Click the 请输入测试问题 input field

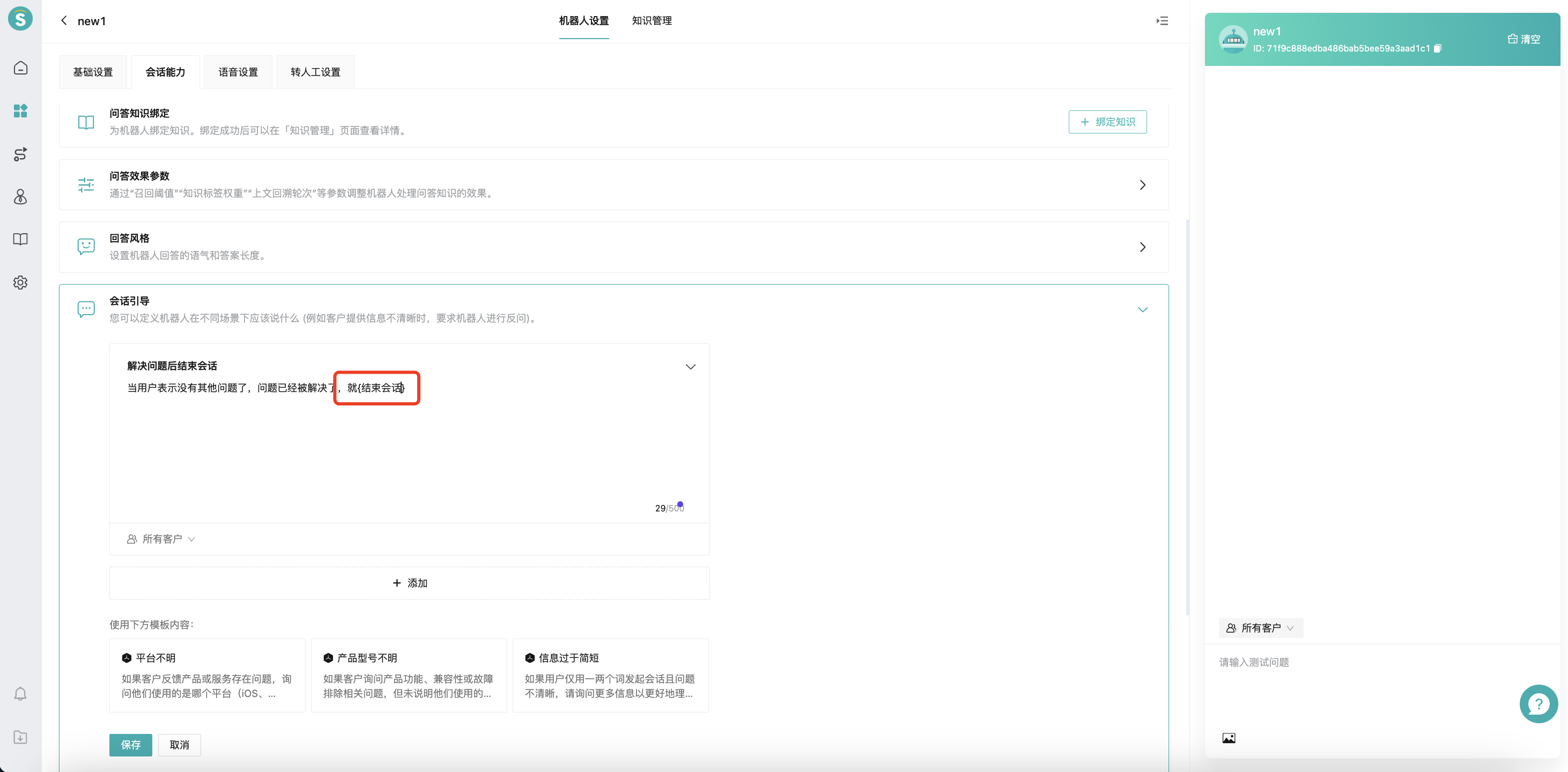1382,687
